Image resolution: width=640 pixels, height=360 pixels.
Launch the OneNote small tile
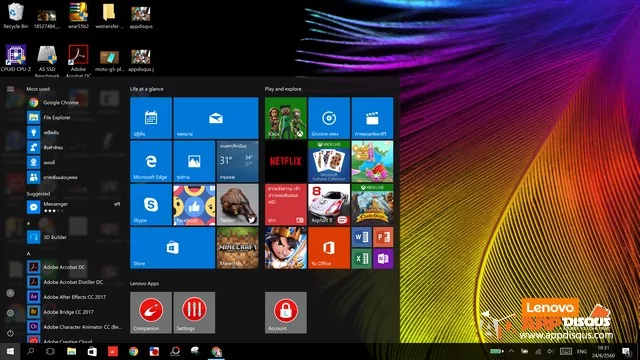383,259
